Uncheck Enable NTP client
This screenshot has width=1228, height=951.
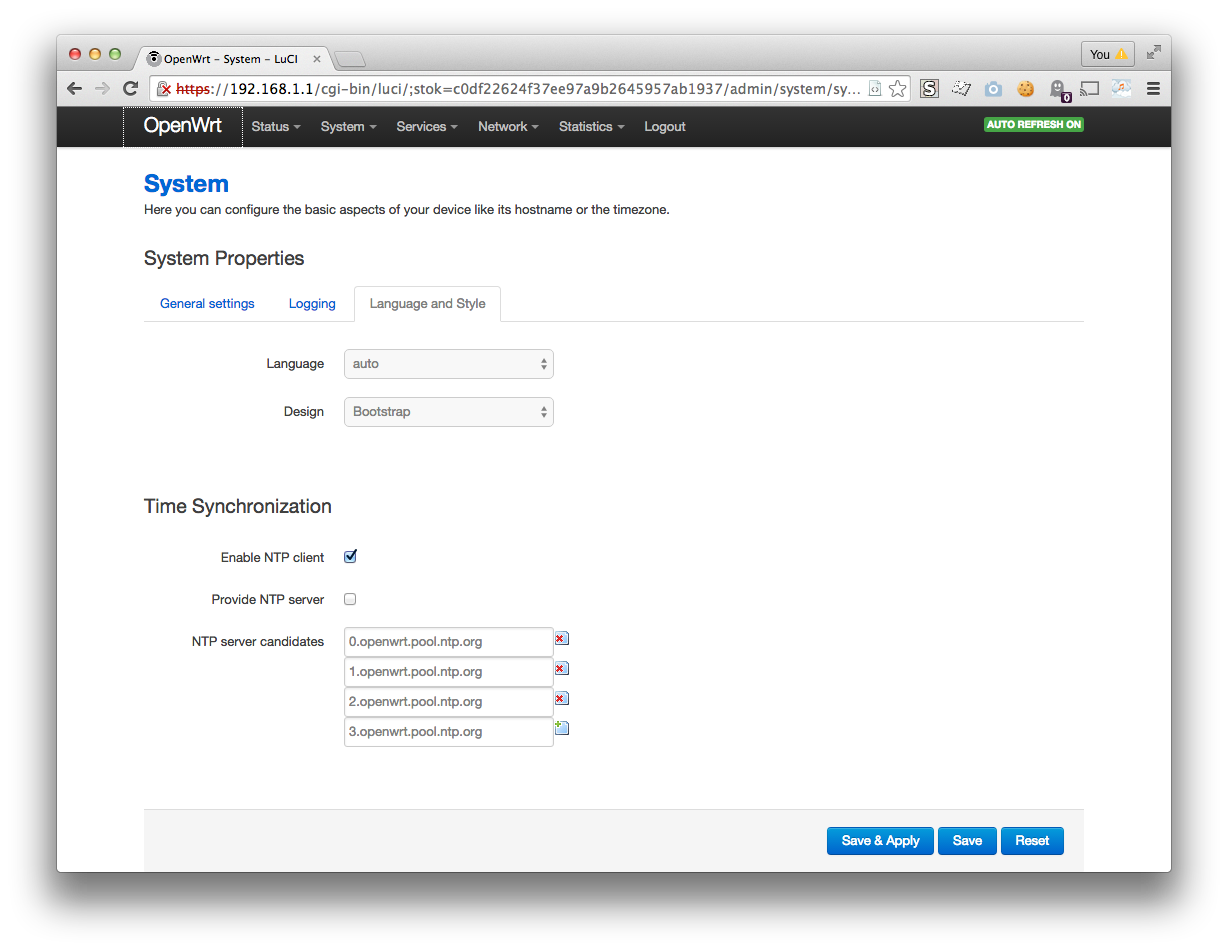tap(350, 557)
